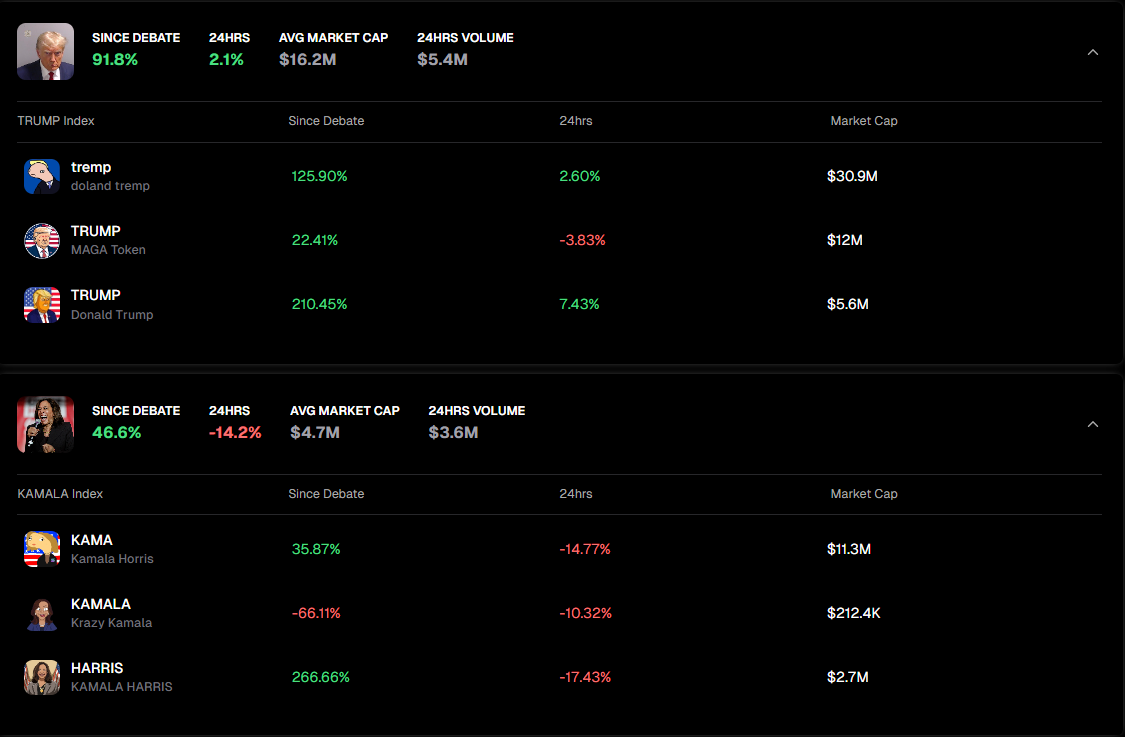The image size is (1125, 737).
Task: Select the 125.90% since-debate value
Action: 319,176
